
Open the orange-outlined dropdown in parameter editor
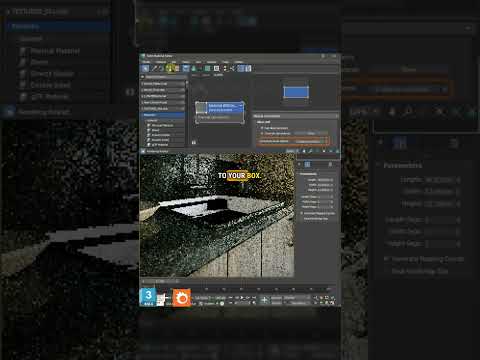[x=307, y=141]
